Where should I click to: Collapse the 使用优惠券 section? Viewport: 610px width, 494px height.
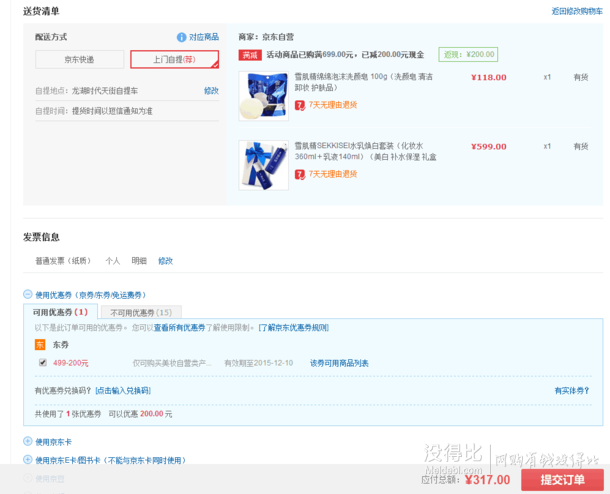click(x=28, y=294)
